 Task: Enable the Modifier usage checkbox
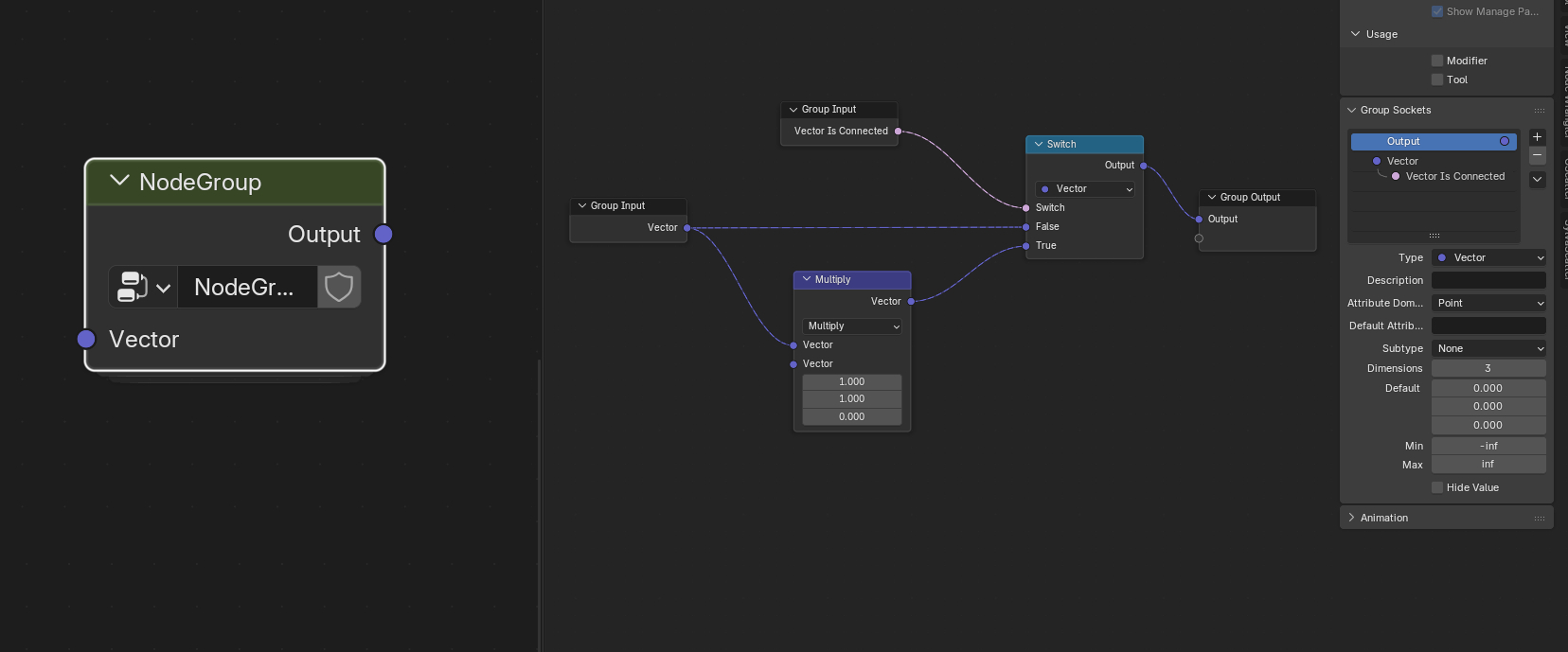click(1437, 61)
